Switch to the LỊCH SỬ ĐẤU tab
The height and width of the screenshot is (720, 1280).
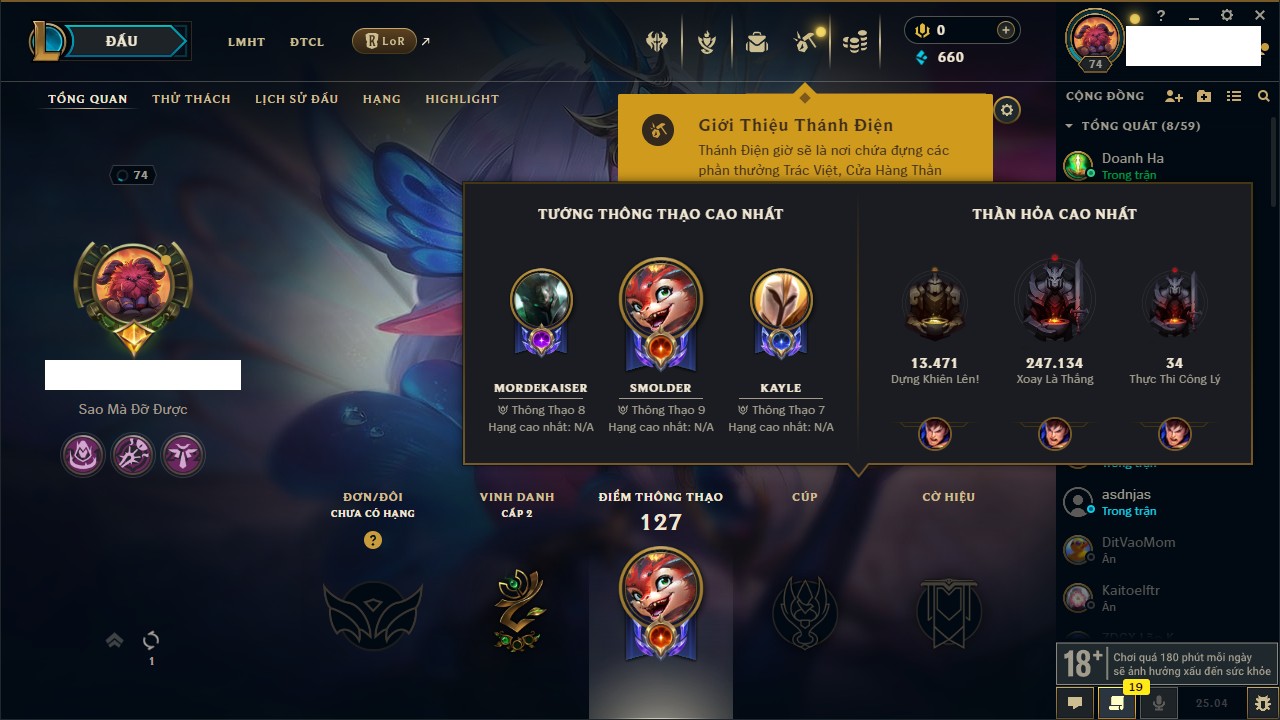(296, 99)
